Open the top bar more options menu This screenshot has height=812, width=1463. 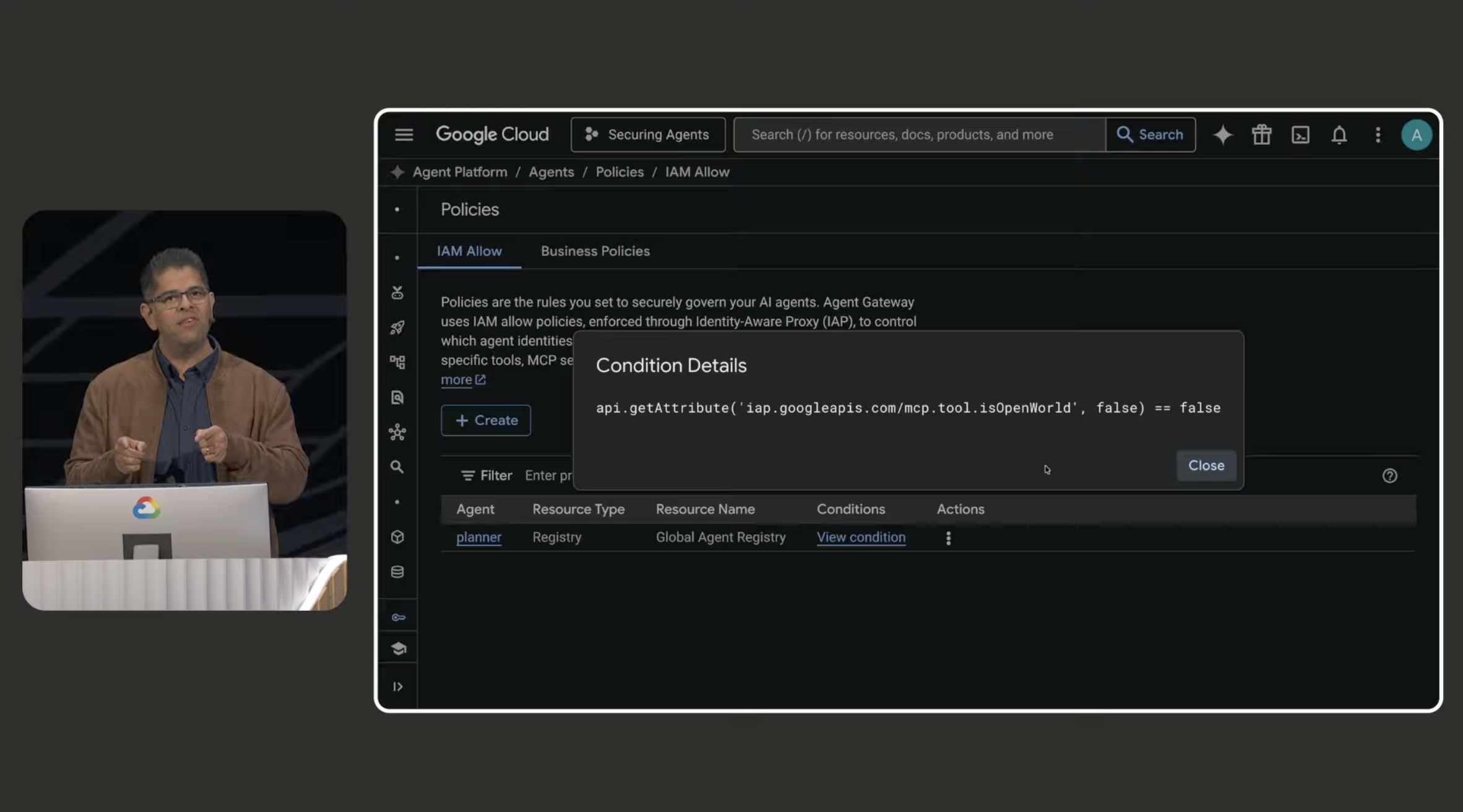1378,134
